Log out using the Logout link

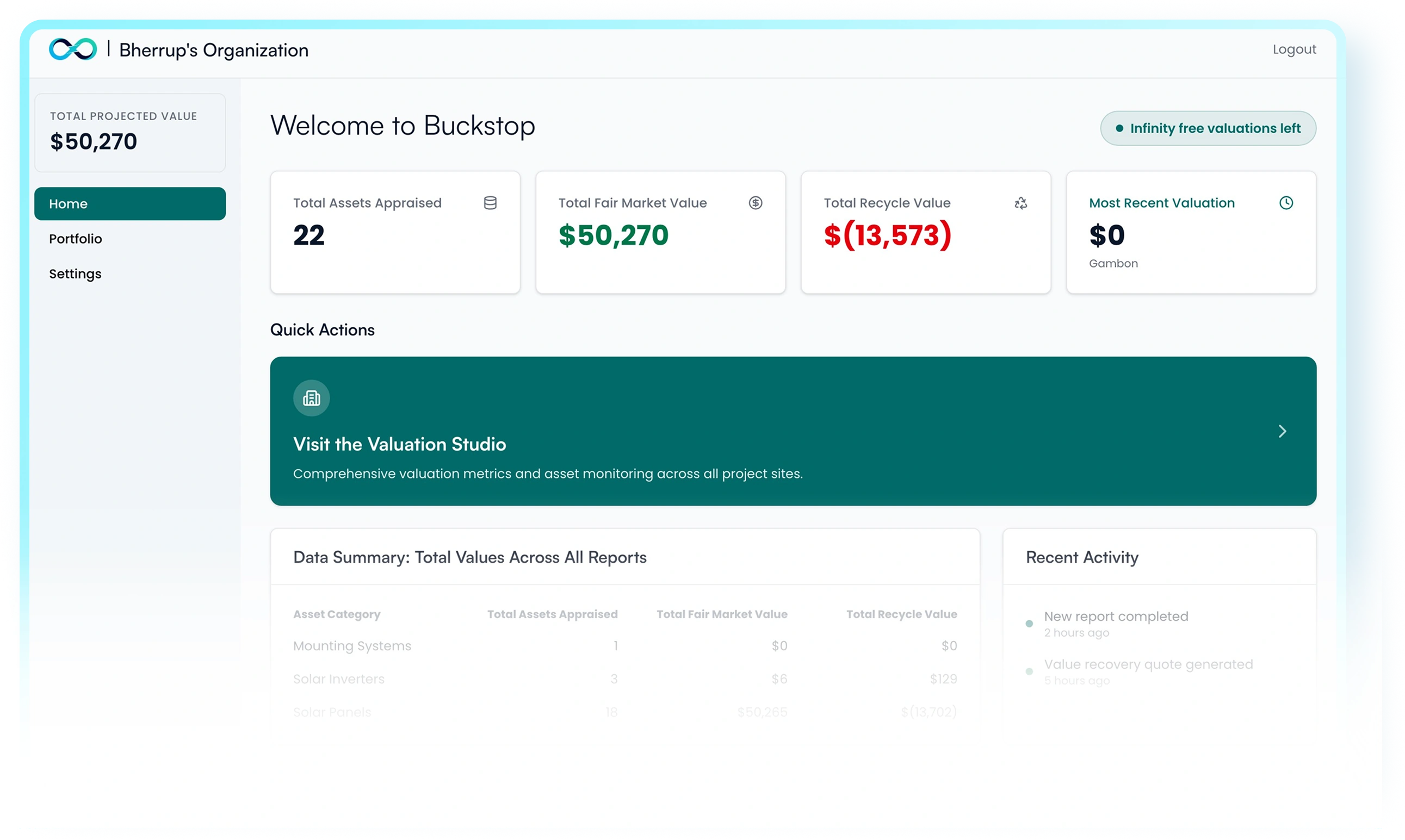1294,49
